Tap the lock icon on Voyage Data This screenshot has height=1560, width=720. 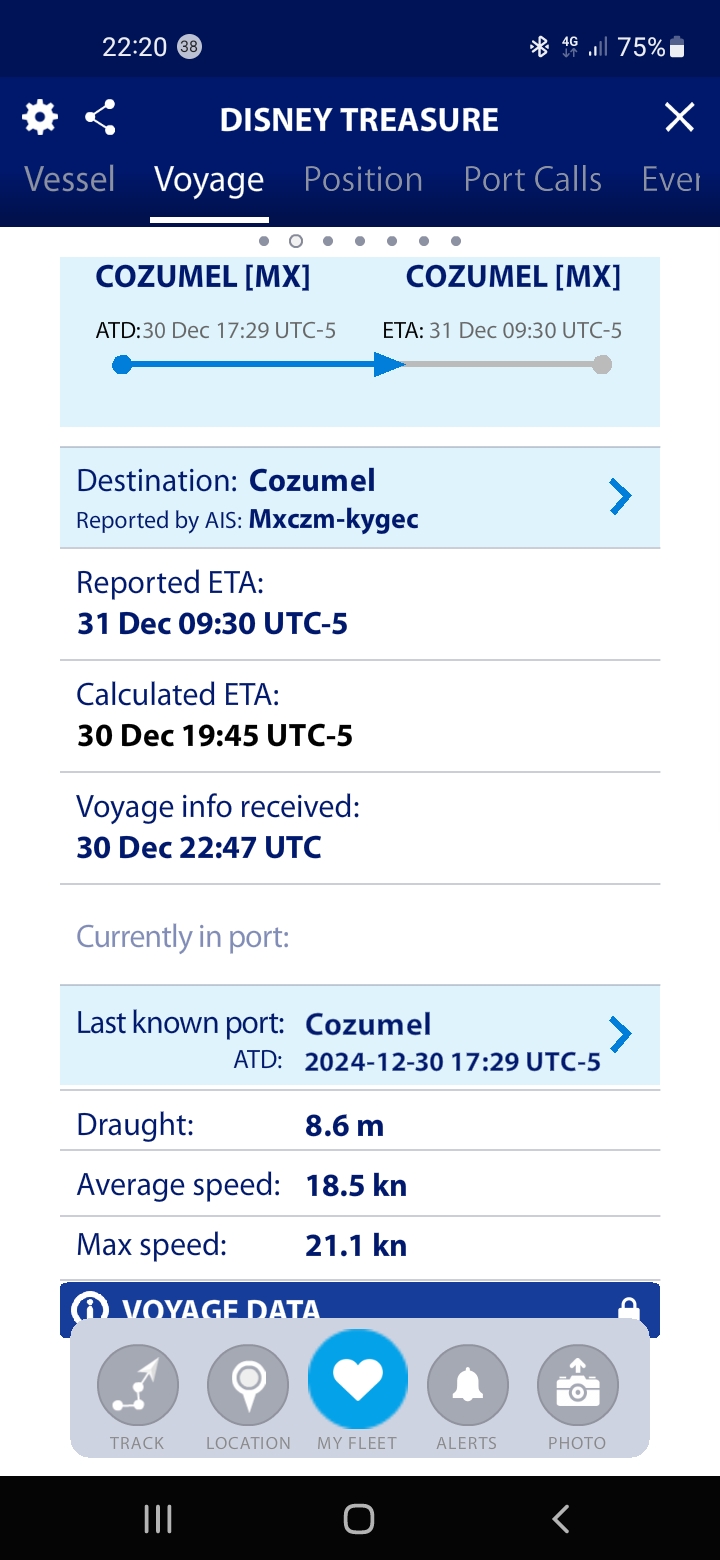coord(628,1309)
